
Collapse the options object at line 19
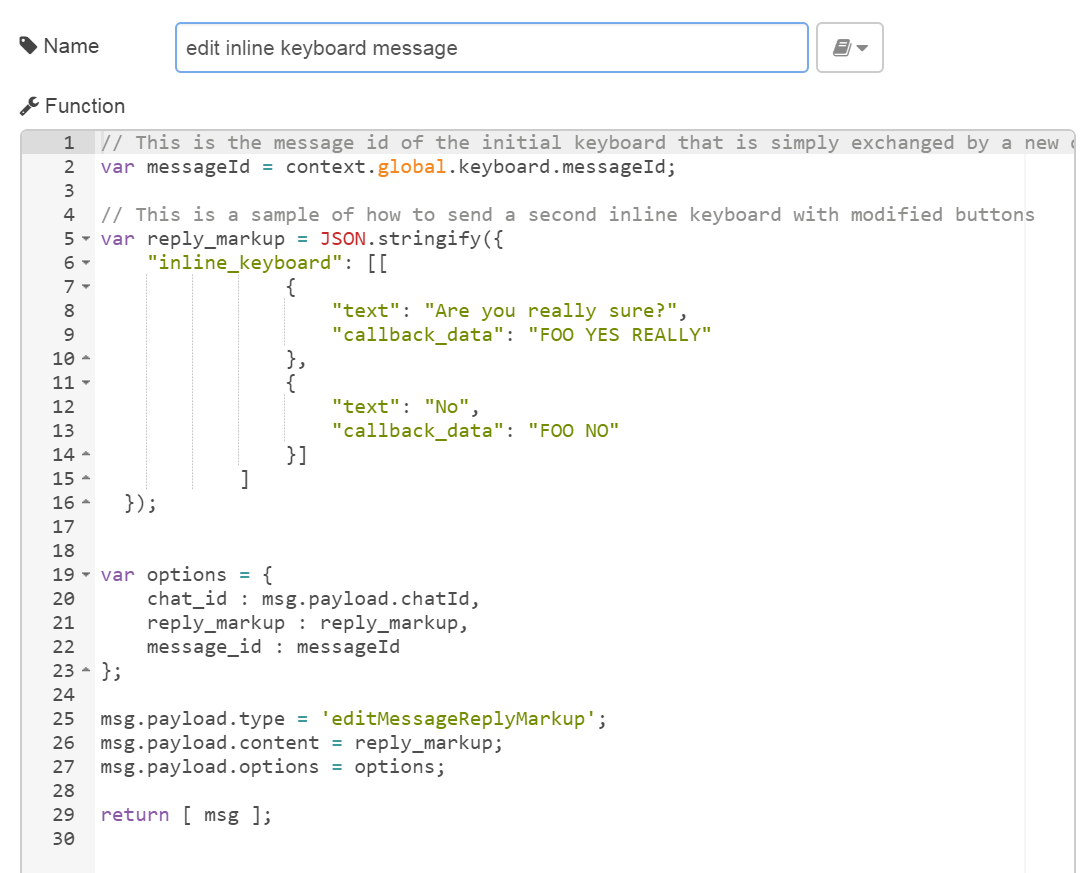click(85, 576)
